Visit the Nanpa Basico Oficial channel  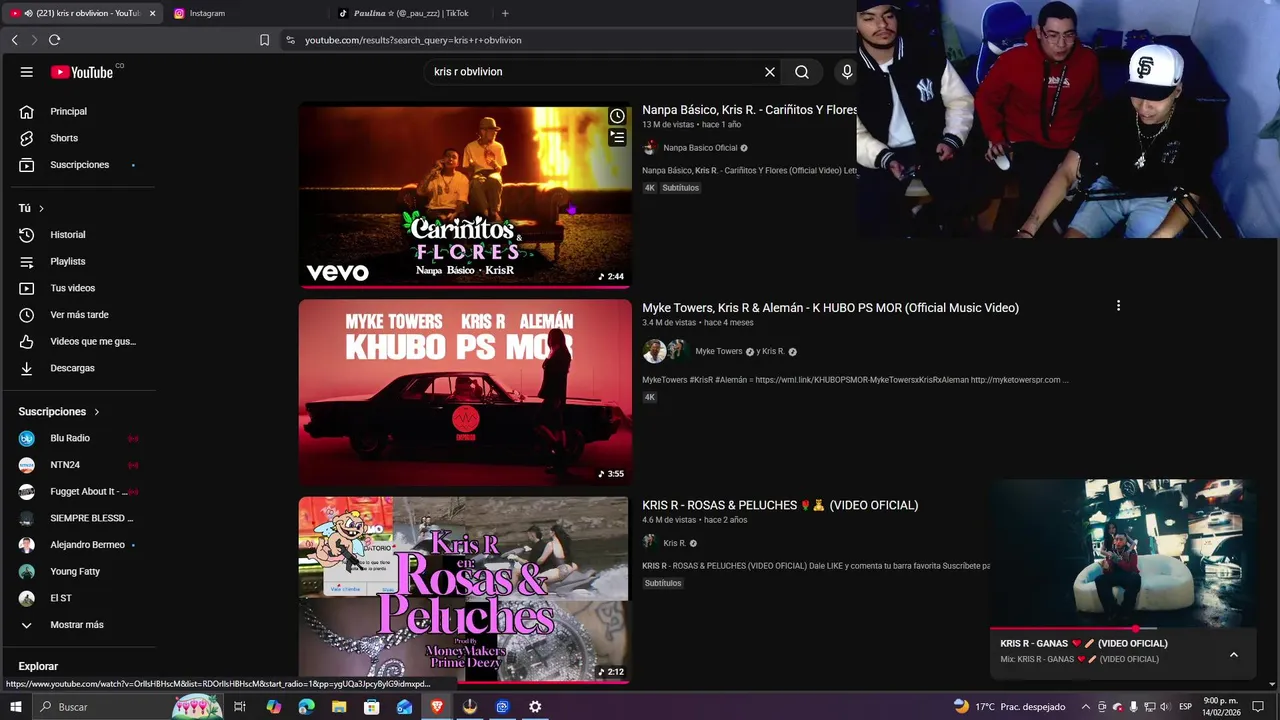(x=700, y=148)
